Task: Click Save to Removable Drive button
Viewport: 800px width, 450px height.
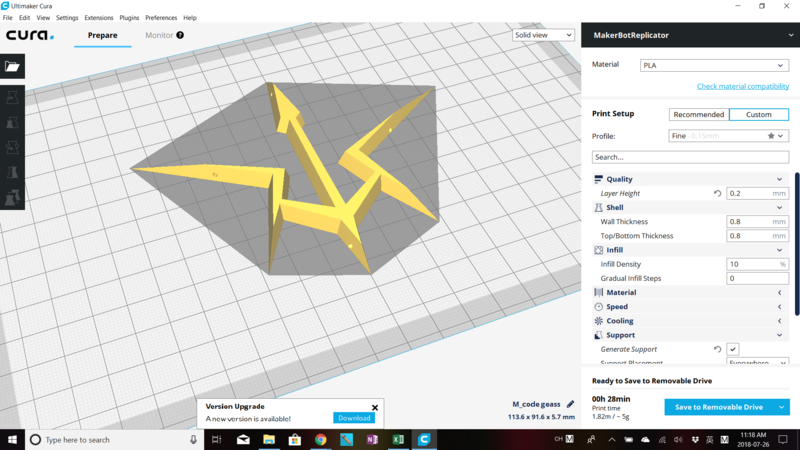Action: (719, 407)
